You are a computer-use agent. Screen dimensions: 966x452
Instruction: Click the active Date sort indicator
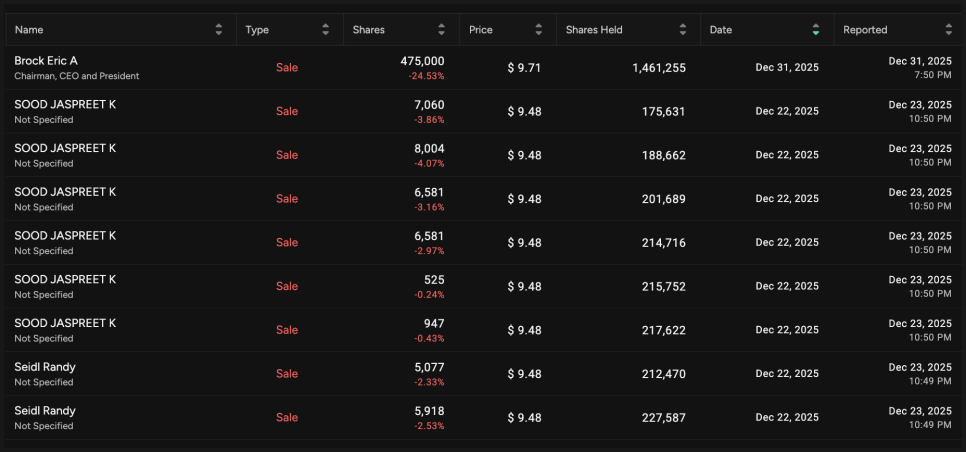coord(816,30)
